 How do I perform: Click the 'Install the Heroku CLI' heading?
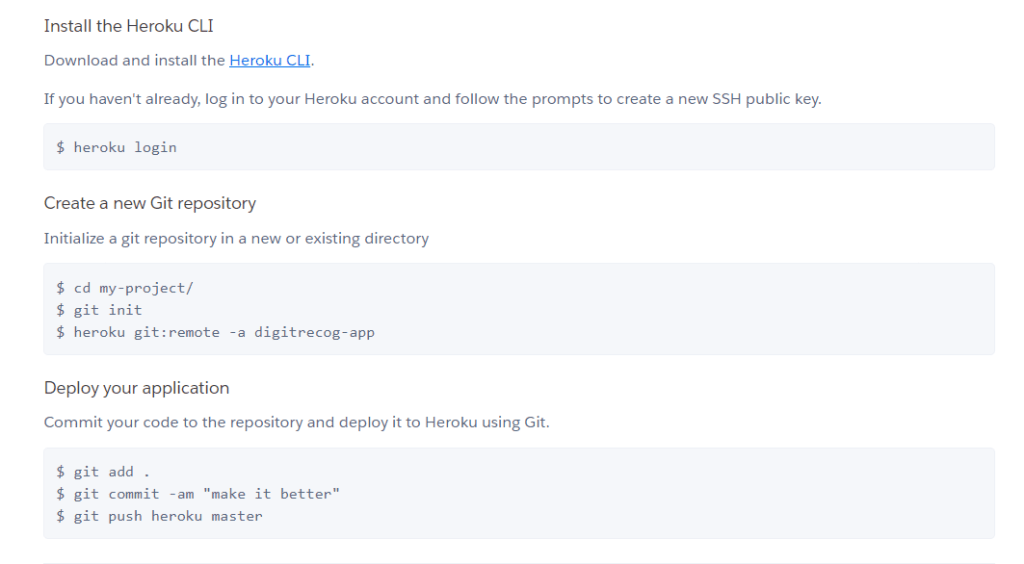pos(128,26)
